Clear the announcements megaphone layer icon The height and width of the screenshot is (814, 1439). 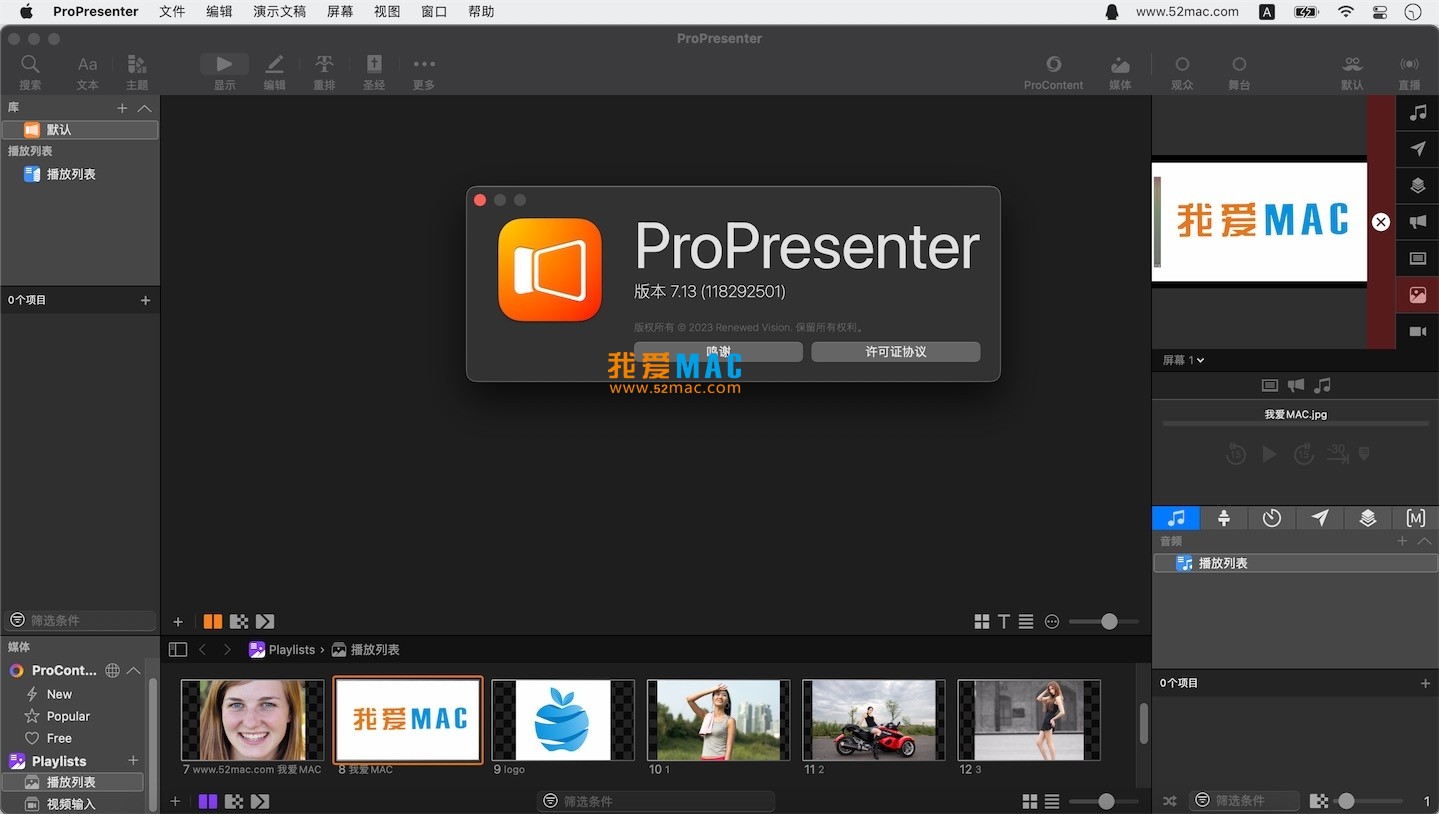click(x=1418, y=222)
